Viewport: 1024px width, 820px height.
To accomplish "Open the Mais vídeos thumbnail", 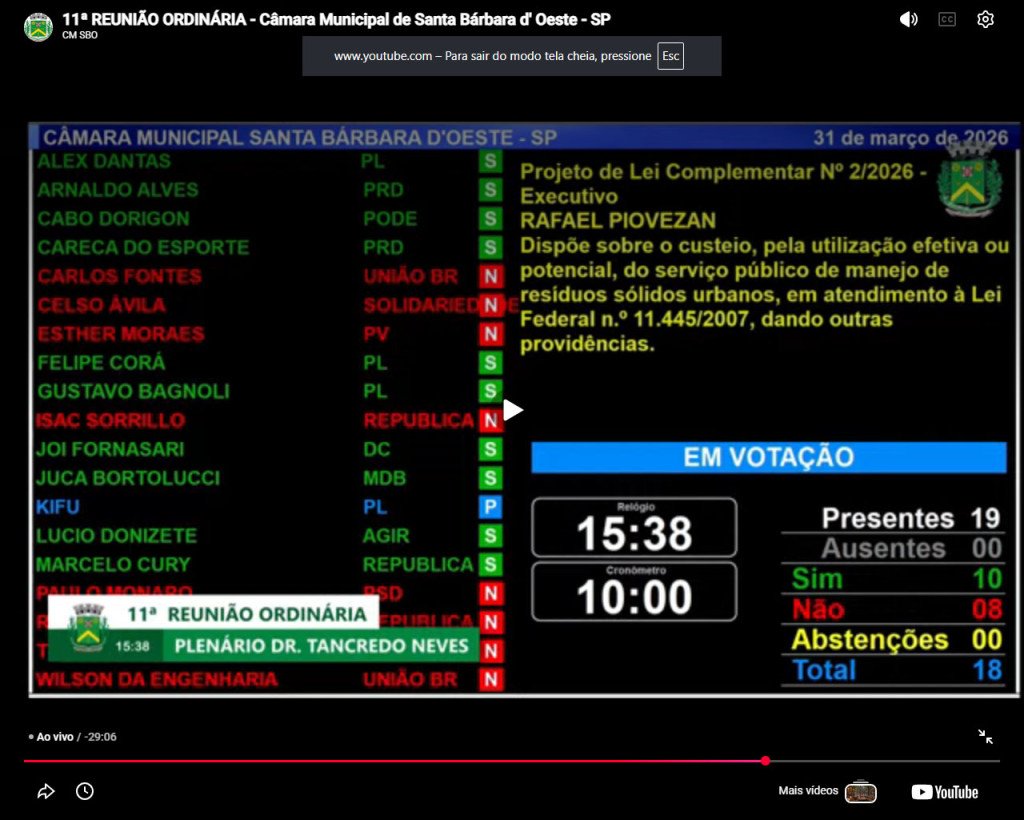I will click(x=860, y=792).
